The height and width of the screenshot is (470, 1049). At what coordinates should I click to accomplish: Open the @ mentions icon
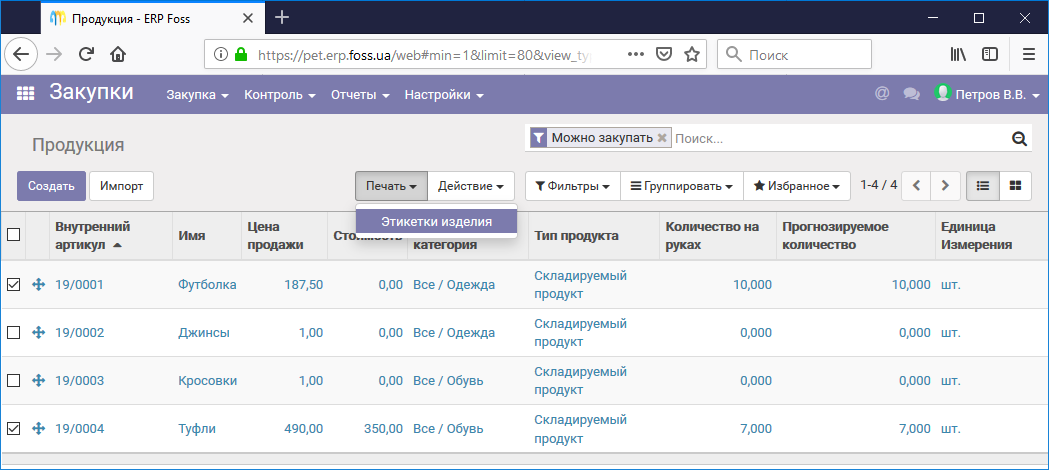882,94
